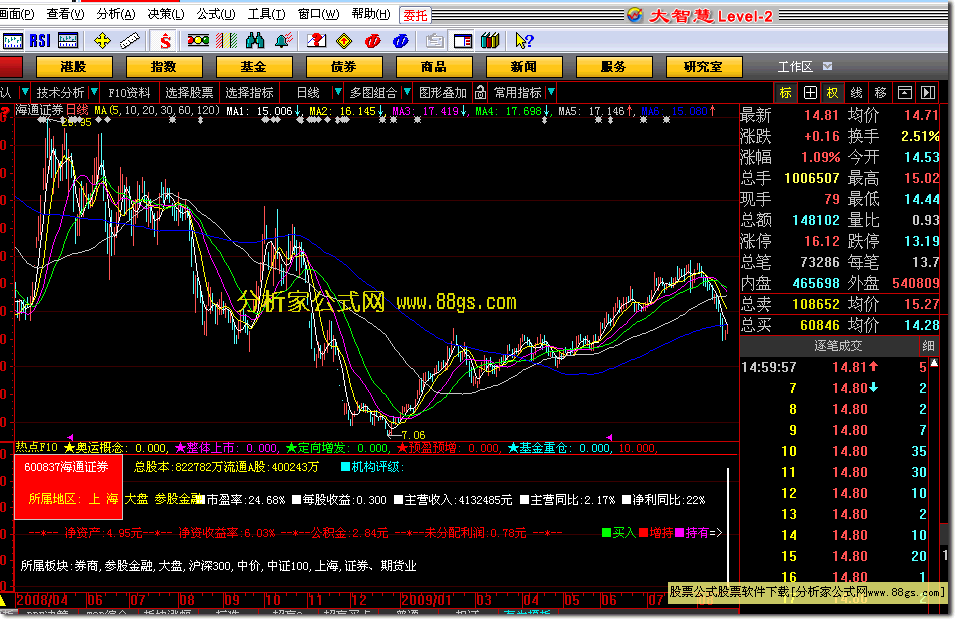This screenshot has width=958, height=621.
Task: Click the red dollar sign icon
Action: (x=165, y=41)
